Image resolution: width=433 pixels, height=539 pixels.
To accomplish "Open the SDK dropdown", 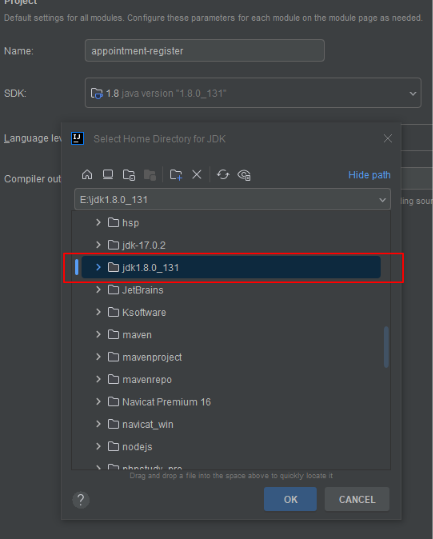I will (253, 93).
